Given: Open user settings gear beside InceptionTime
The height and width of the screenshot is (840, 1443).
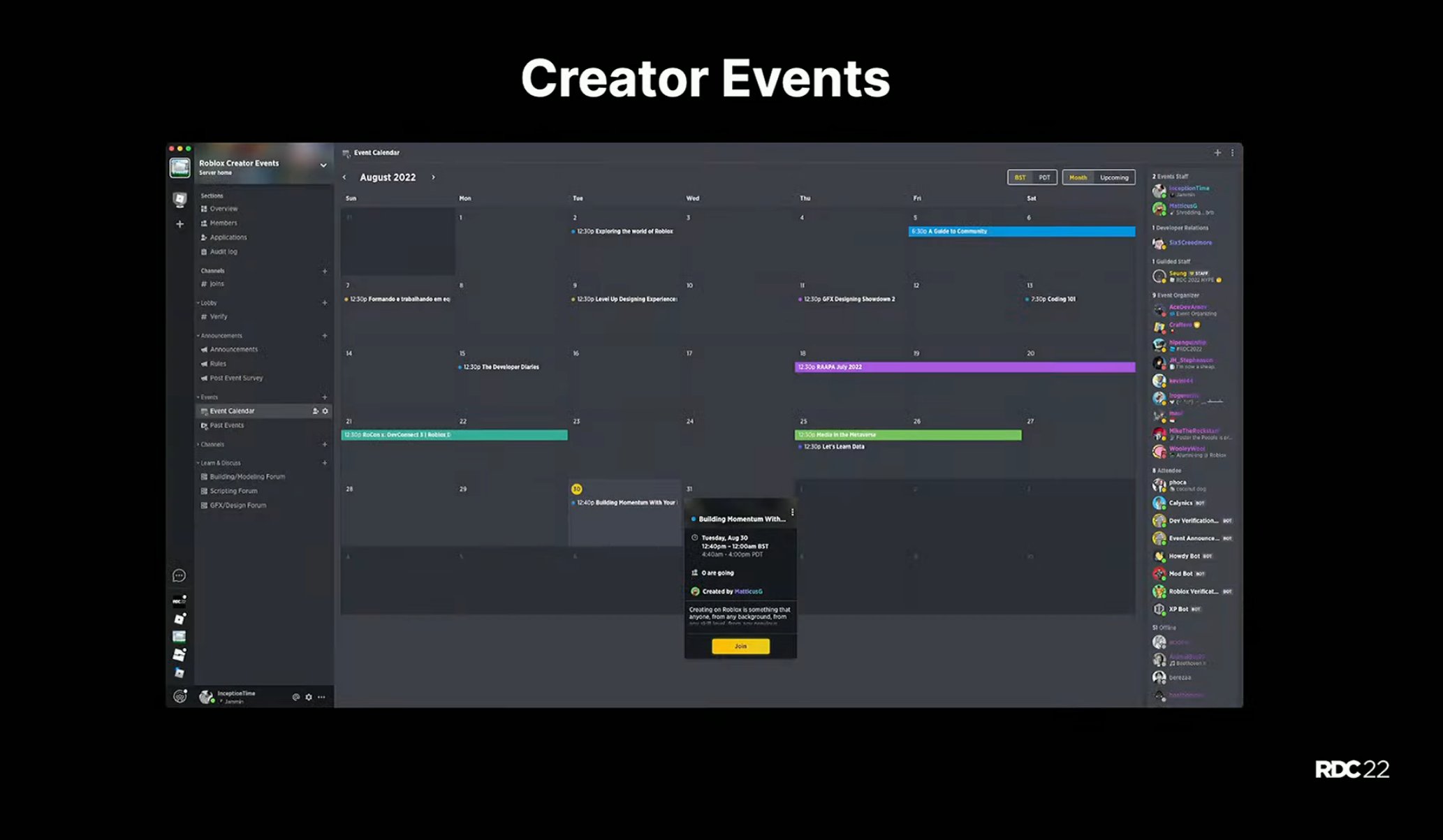Looking at the screenshot, I should coord(309,697).
